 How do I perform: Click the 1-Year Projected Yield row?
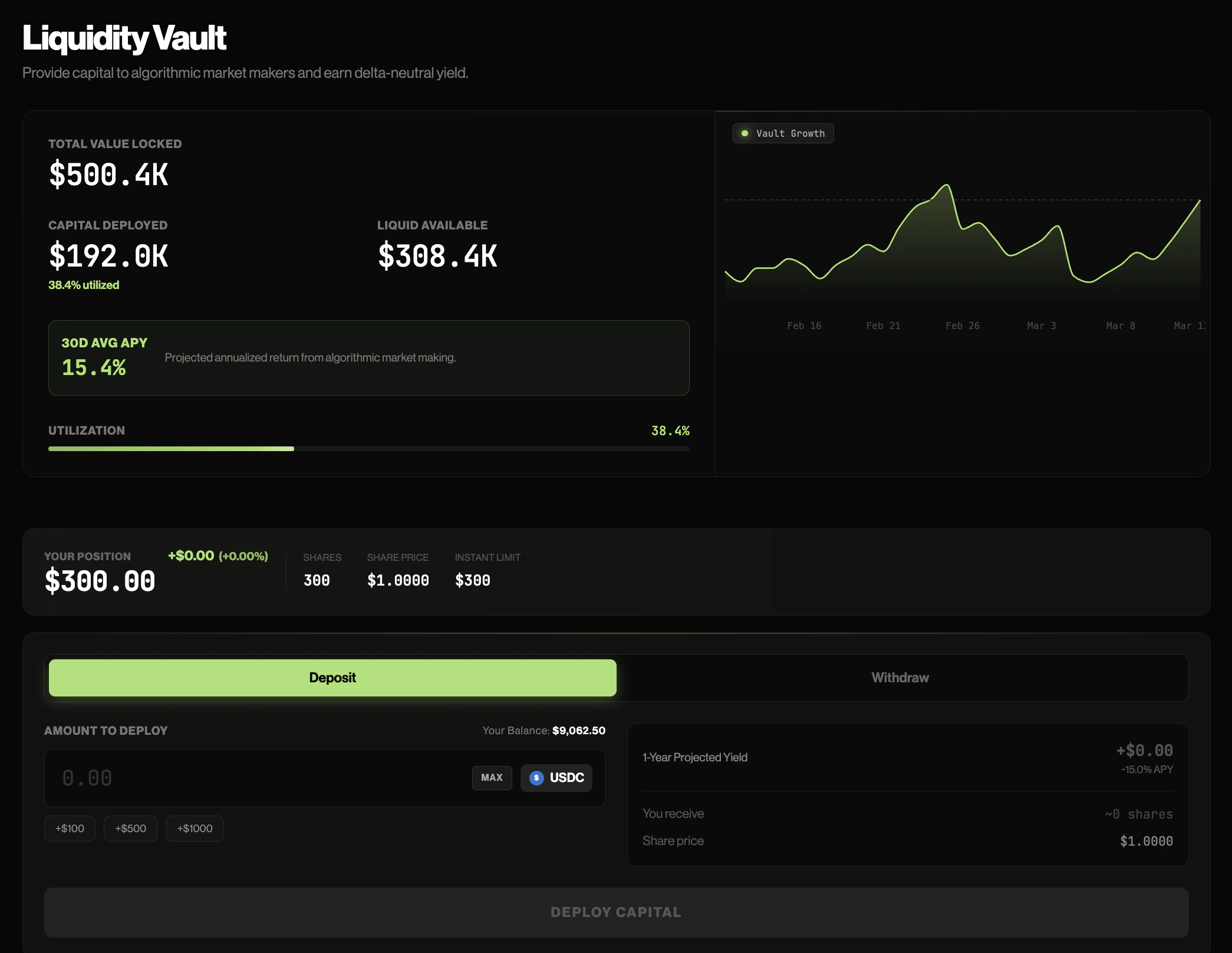click(694, 757)
